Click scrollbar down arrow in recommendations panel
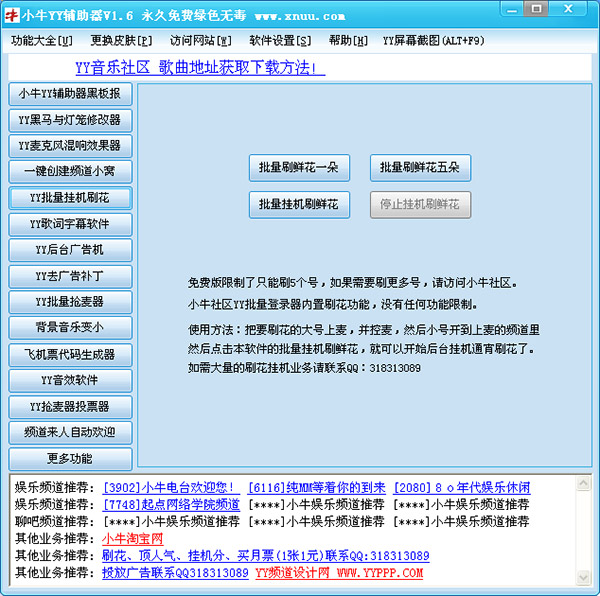600x596 pixels. pyautogui.click(x=583, y=577)
